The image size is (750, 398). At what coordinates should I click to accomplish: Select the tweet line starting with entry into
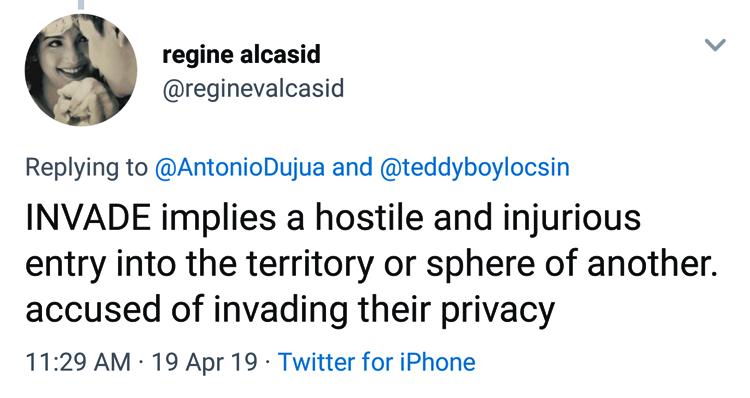(372, 264)
